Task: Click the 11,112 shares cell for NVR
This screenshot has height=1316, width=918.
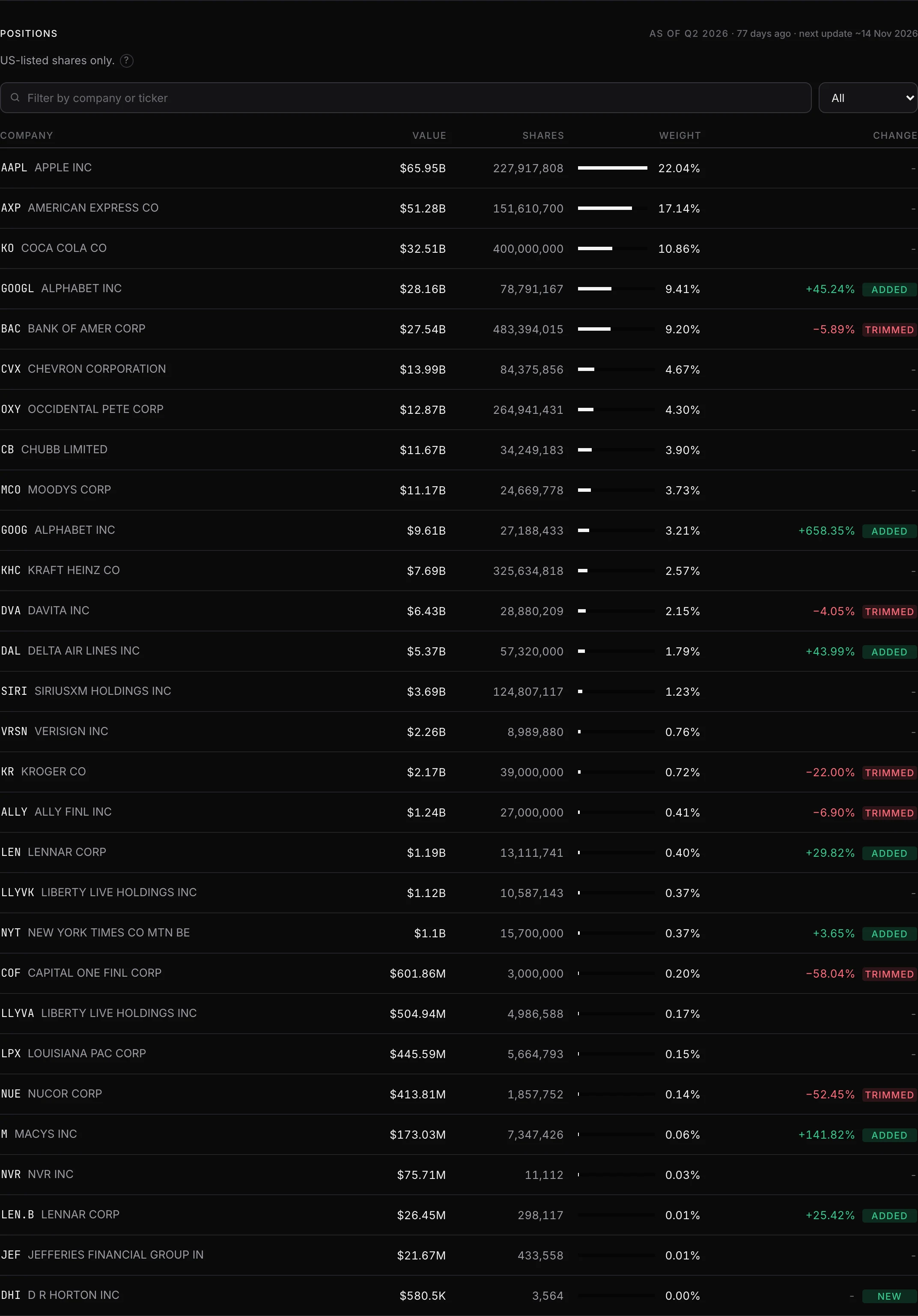Action: (x=544, y=1175)
